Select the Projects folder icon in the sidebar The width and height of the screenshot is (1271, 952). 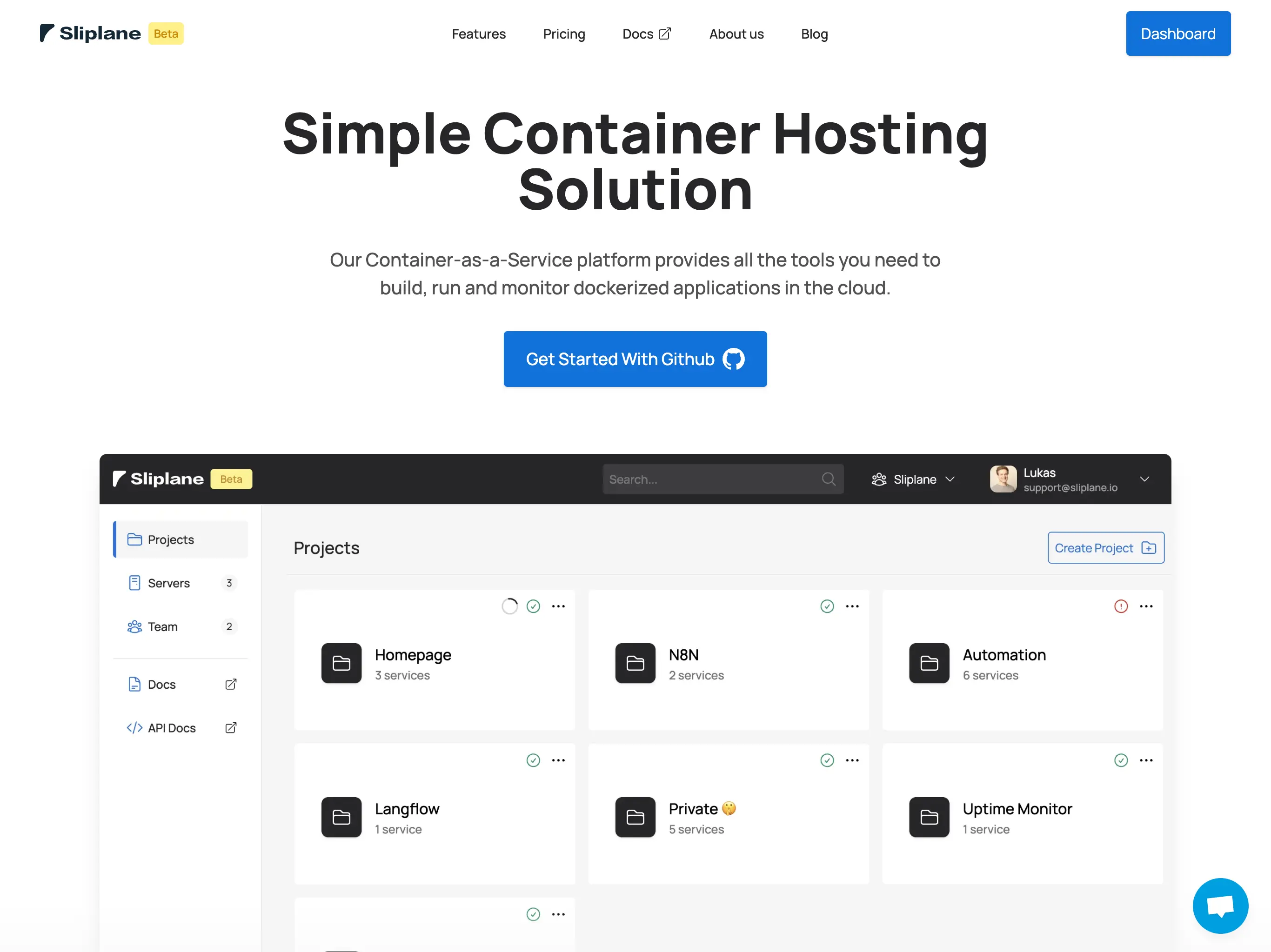134,539
